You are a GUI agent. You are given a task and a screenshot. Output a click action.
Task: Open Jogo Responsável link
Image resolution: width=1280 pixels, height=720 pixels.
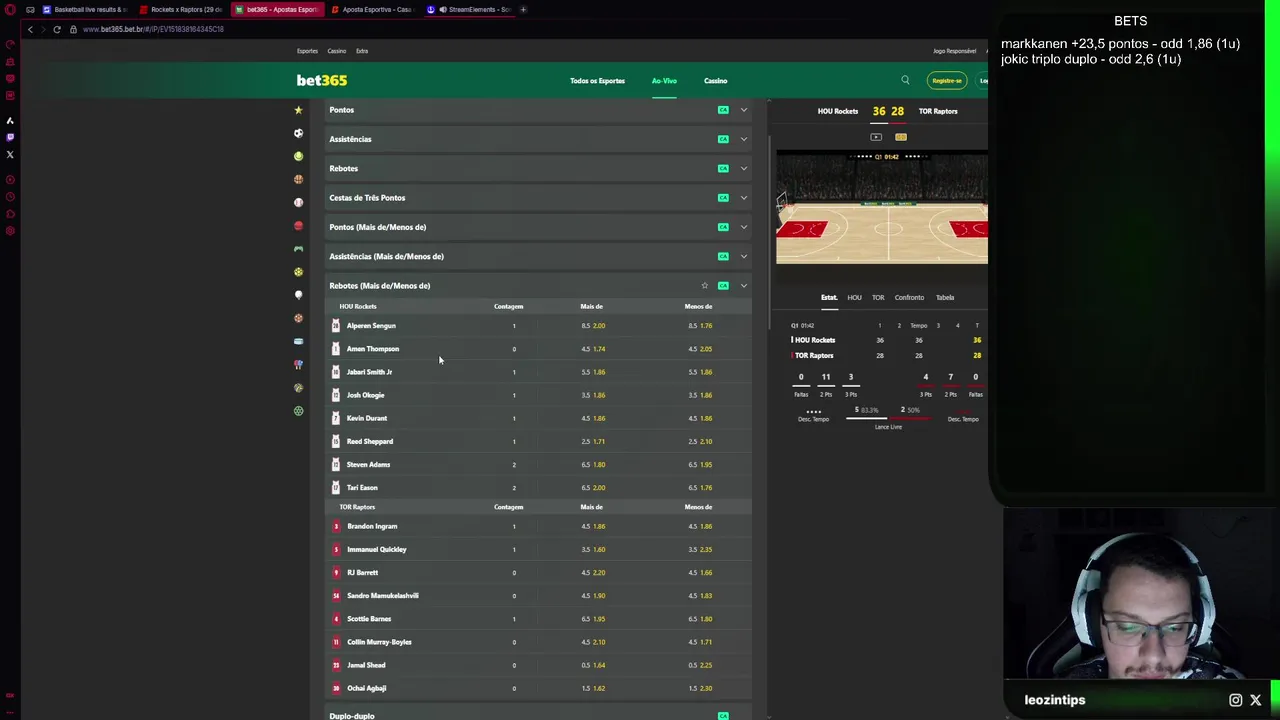pyautogui.click(x=954, y=51)
